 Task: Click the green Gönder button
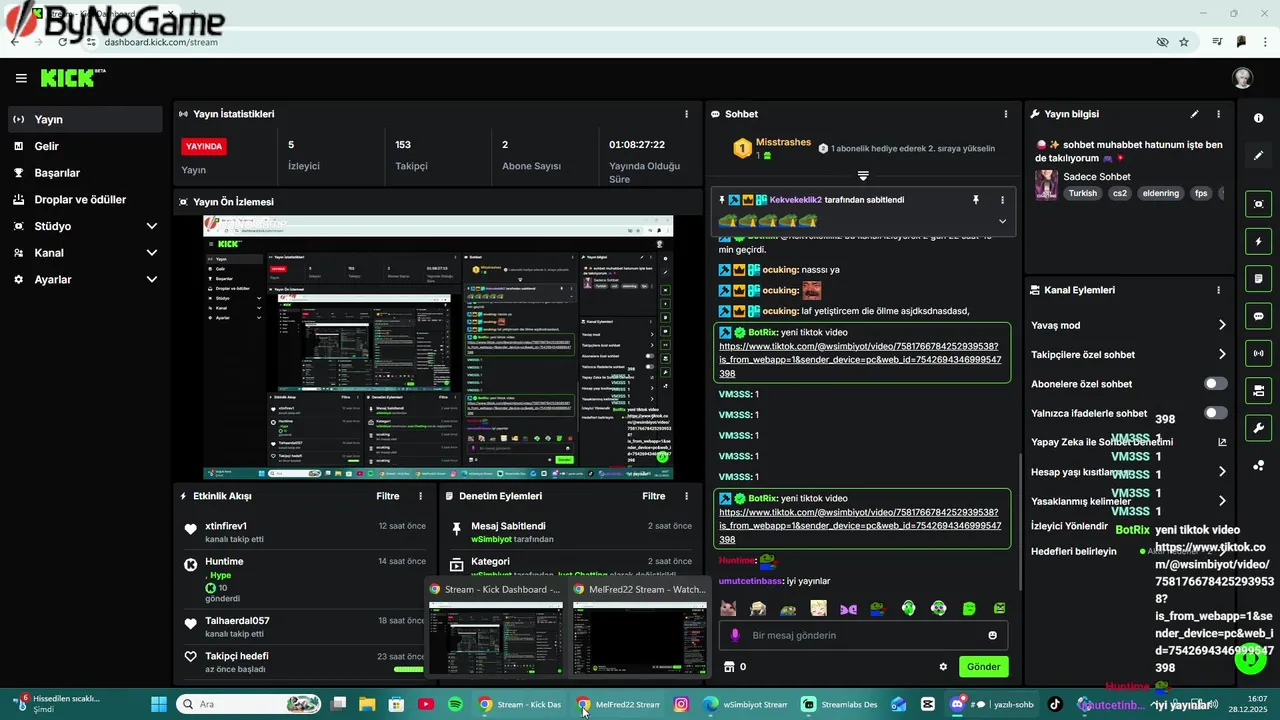(983, 667)
